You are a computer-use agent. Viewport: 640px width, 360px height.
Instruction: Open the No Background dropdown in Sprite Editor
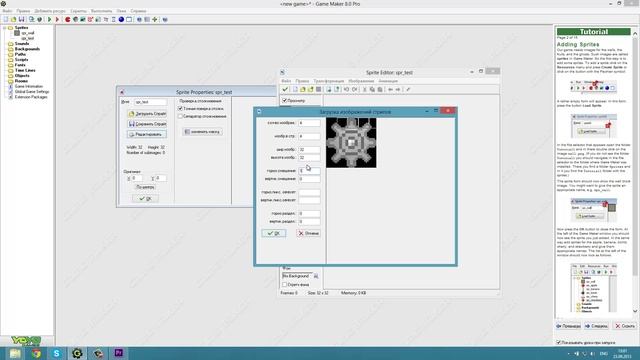[x=316, y=276]
